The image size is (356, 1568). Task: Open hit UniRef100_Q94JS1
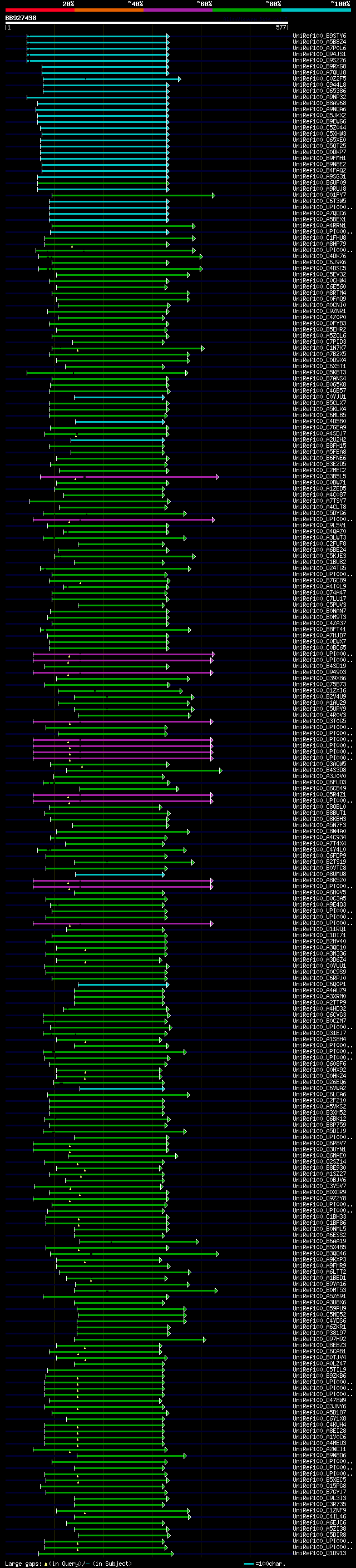tap(319, 54)
